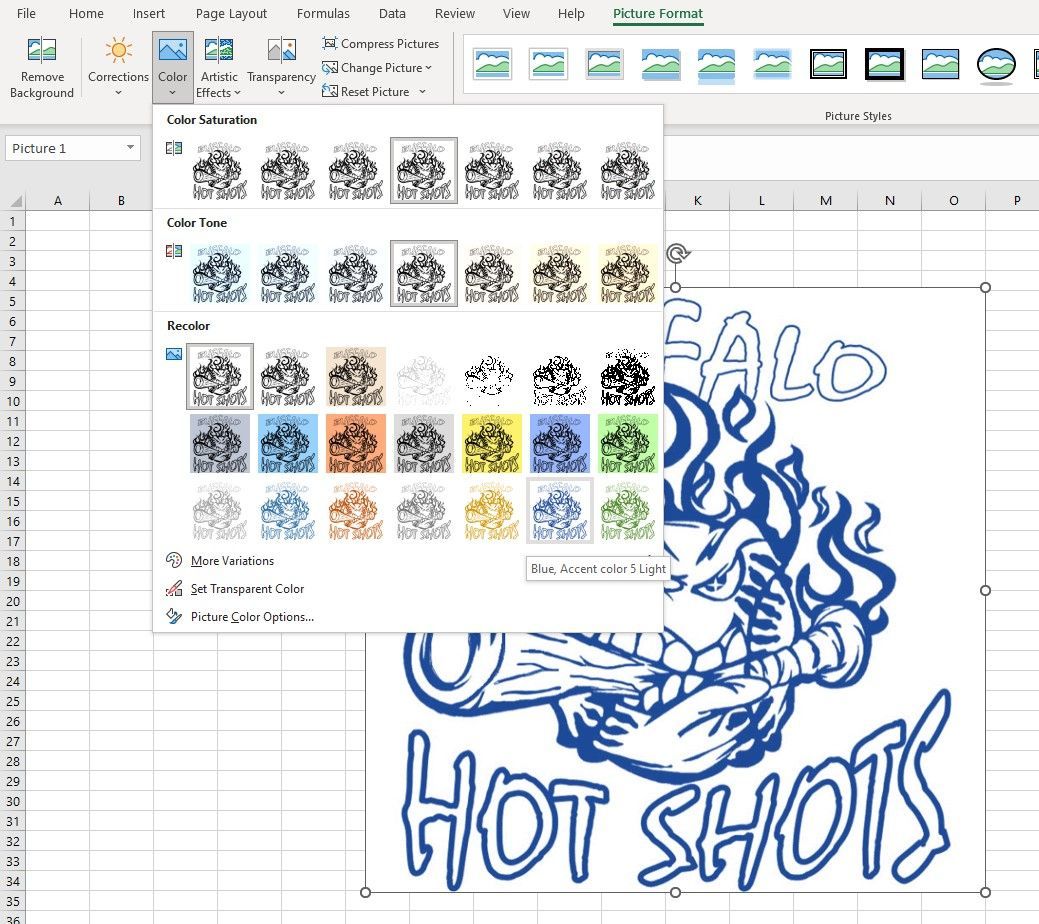Switch to the View tab
This screenshot has height=924, width=1039.
[516, 13]
